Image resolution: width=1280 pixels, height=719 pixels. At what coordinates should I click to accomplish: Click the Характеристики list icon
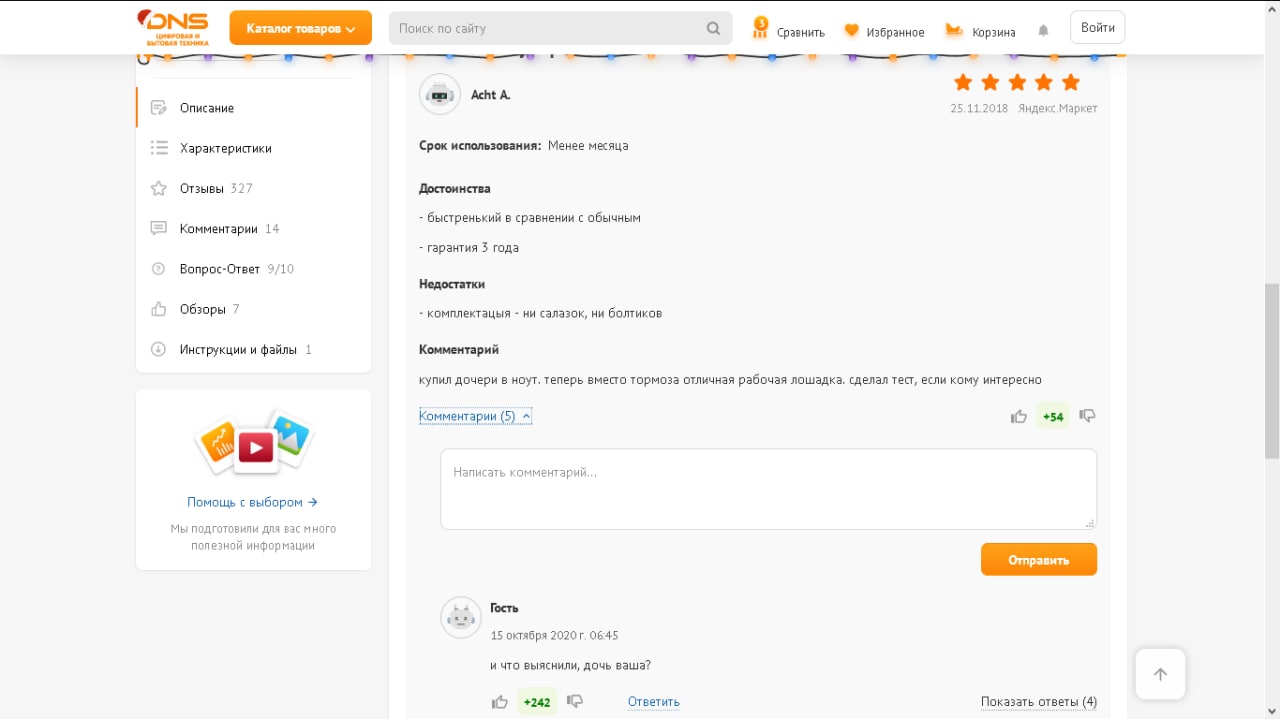point(158,148)
